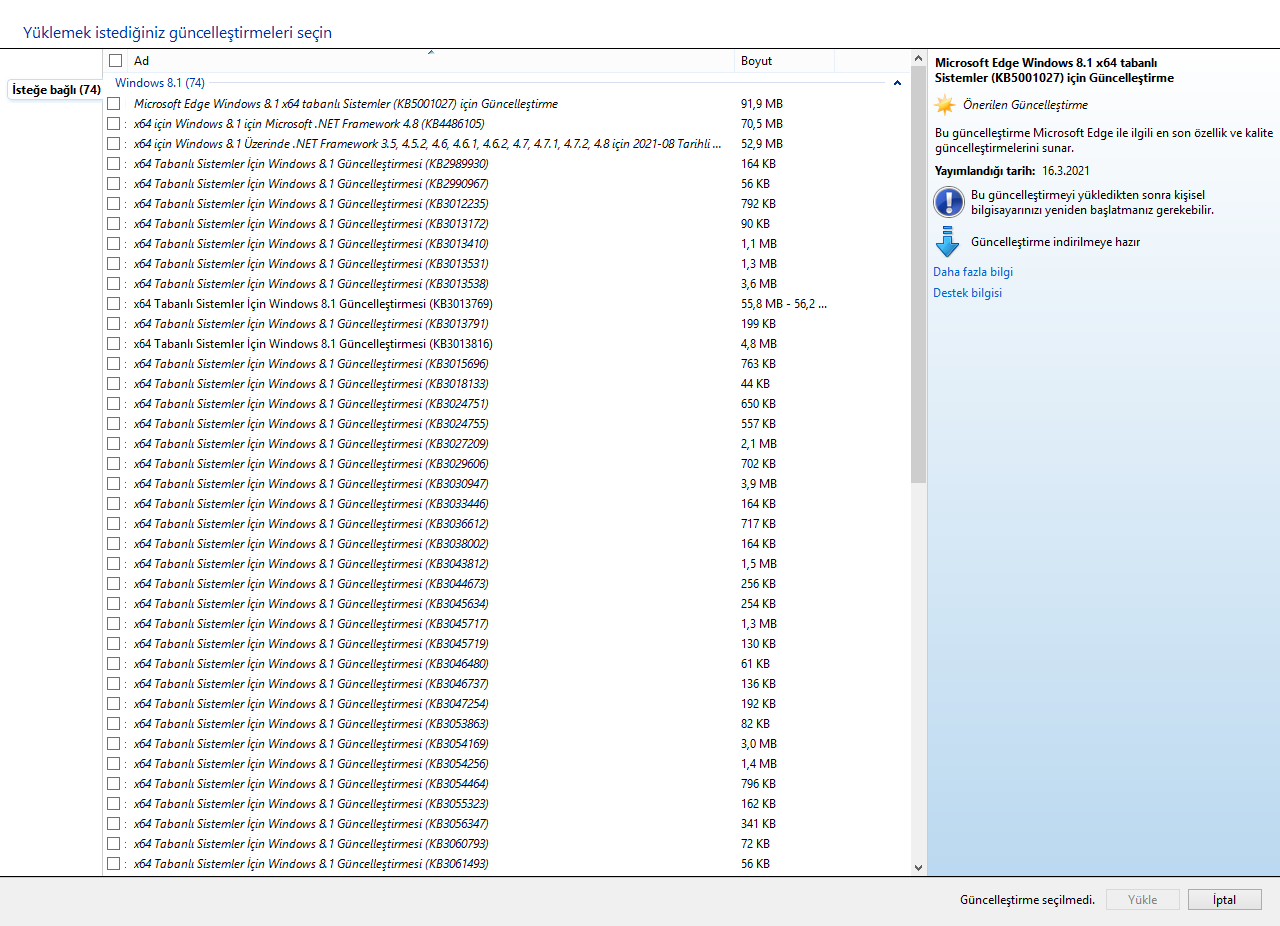Select the KB3013172 update checkbox
This screenshot has height=926, width=1280.
point(114,224)
